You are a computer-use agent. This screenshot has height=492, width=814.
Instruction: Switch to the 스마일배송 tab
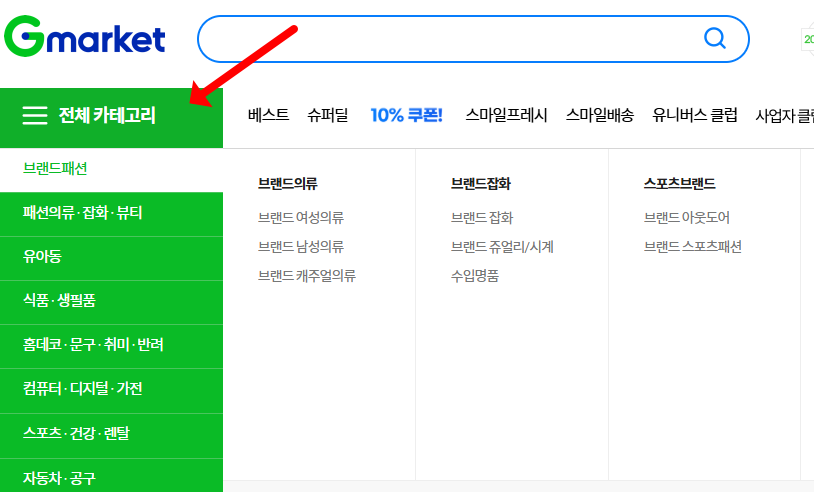pyautogui.click(x=600, y=115)
